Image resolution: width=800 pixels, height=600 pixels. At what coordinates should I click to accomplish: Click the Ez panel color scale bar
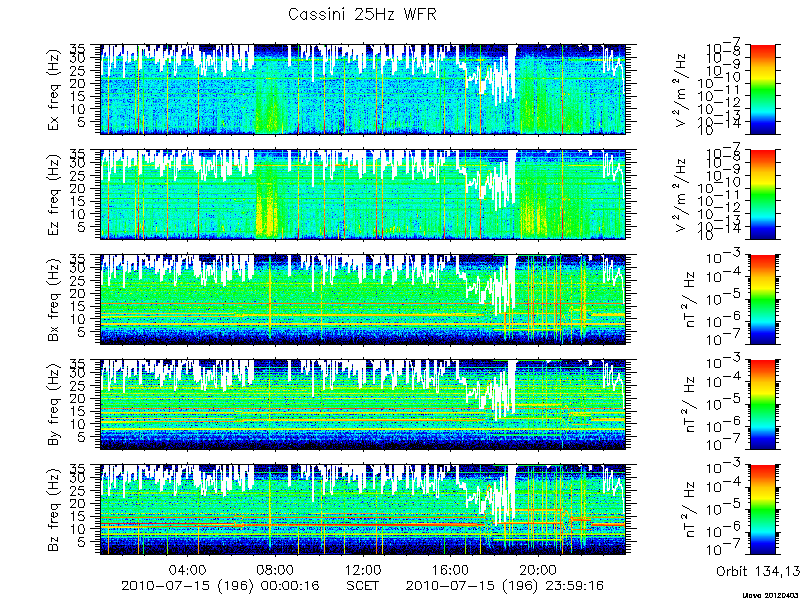762,194
